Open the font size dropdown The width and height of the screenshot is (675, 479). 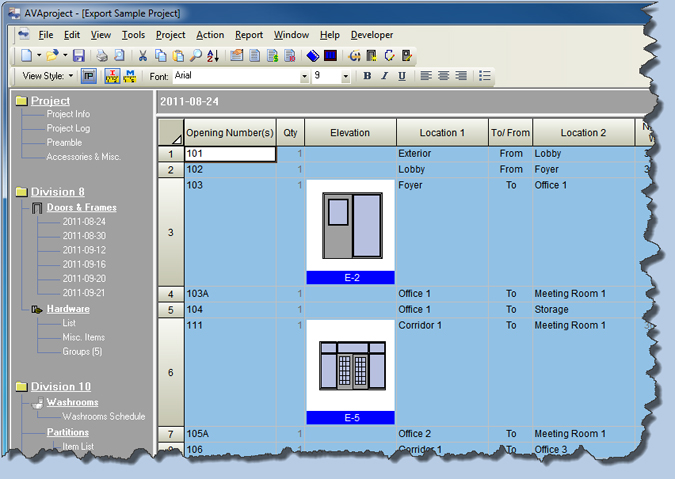click(x=346, y=76)
